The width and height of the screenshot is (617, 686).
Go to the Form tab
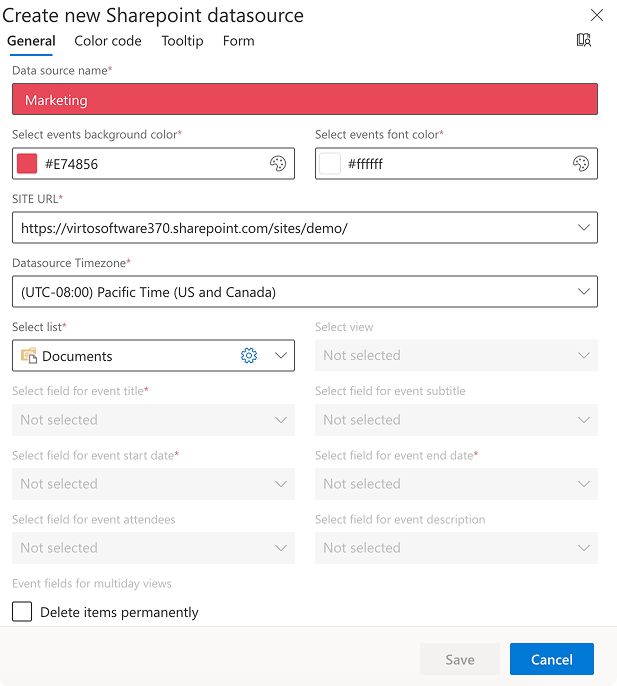click(238, 41)
